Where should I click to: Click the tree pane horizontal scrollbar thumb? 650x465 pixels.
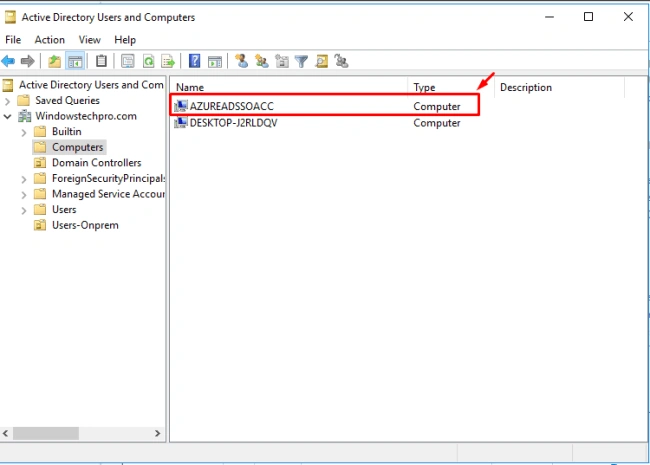click(x=46, y=434)
